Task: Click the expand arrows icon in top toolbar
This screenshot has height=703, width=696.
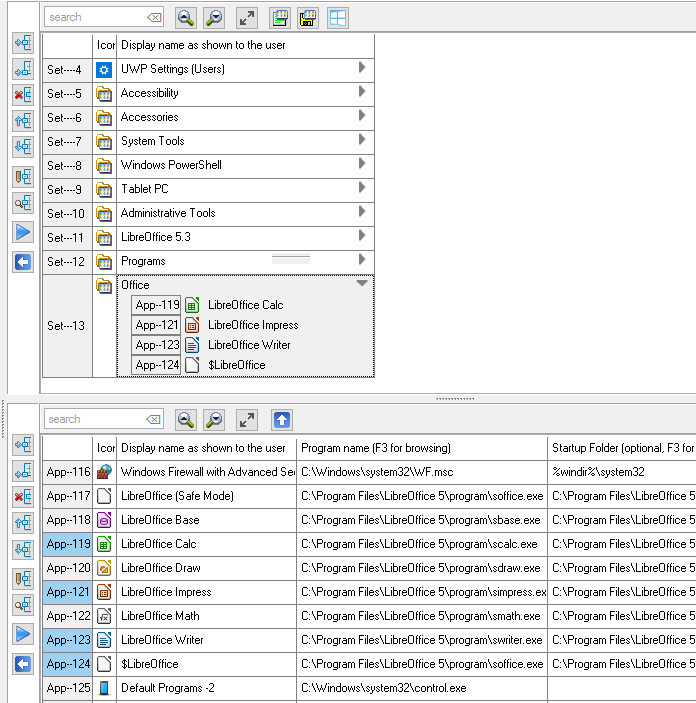Action: 246,18
